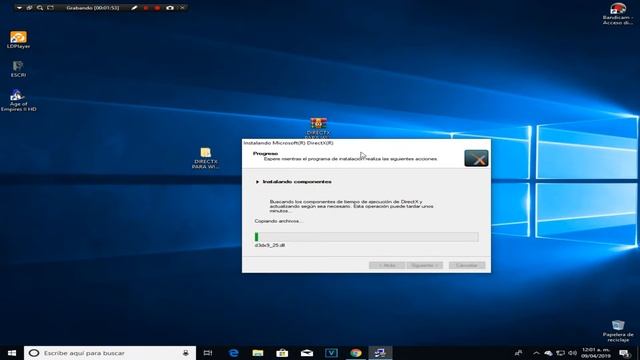This screenshot has height=360, width=640.
Task: Click the OneDrive cloud tray icon
Action: (x=548, y=353)
